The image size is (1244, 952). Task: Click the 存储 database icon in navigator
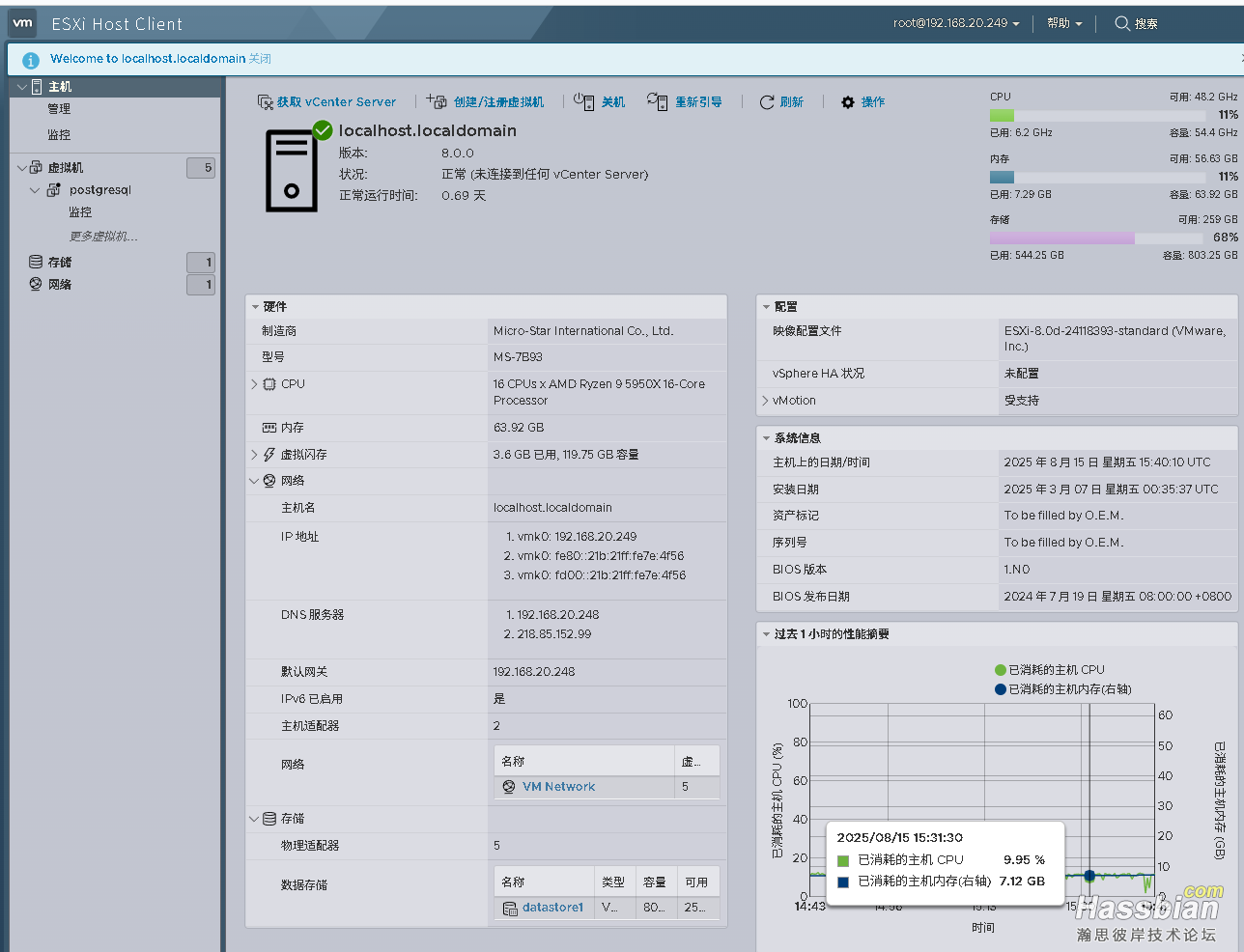pyautogui.click(x=36, y=262)
